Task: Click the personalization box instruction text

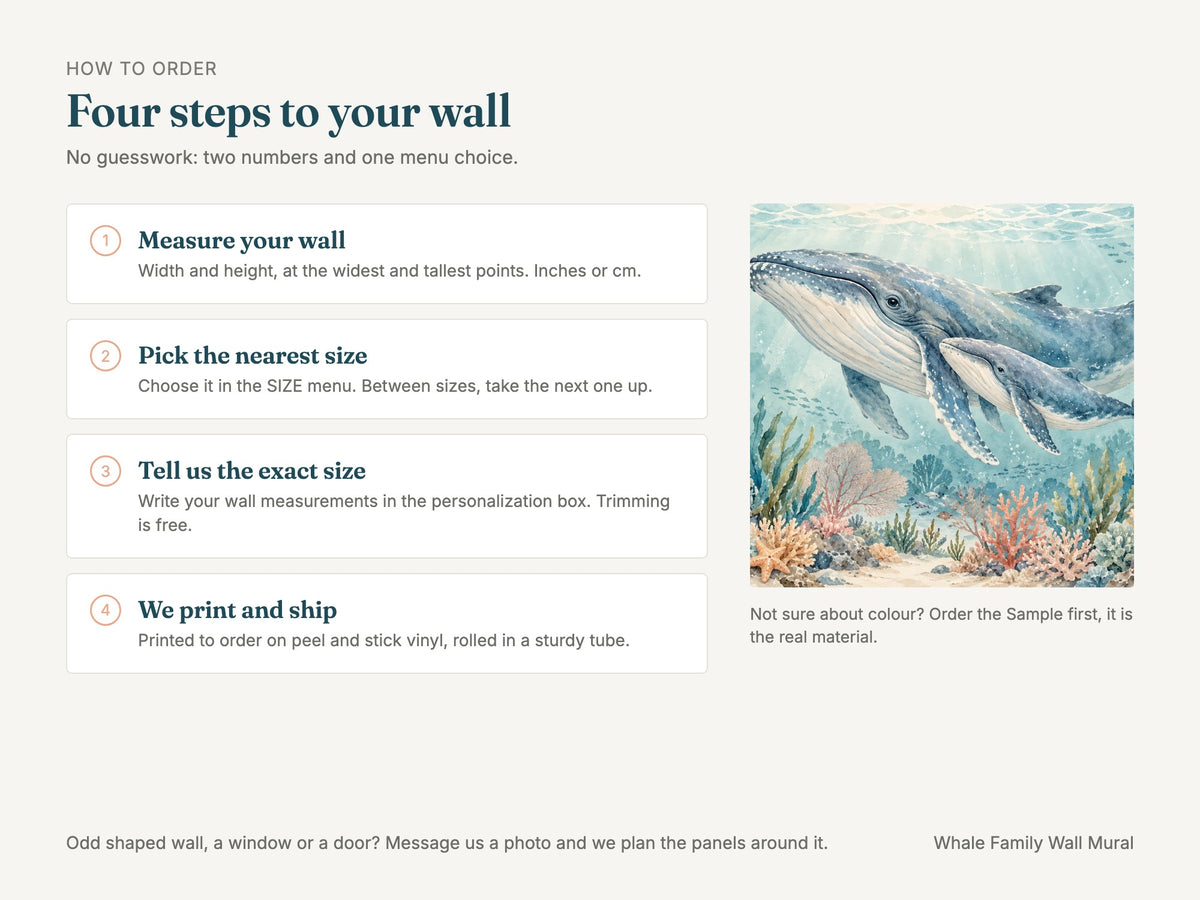Action: [x=404, y=513]
